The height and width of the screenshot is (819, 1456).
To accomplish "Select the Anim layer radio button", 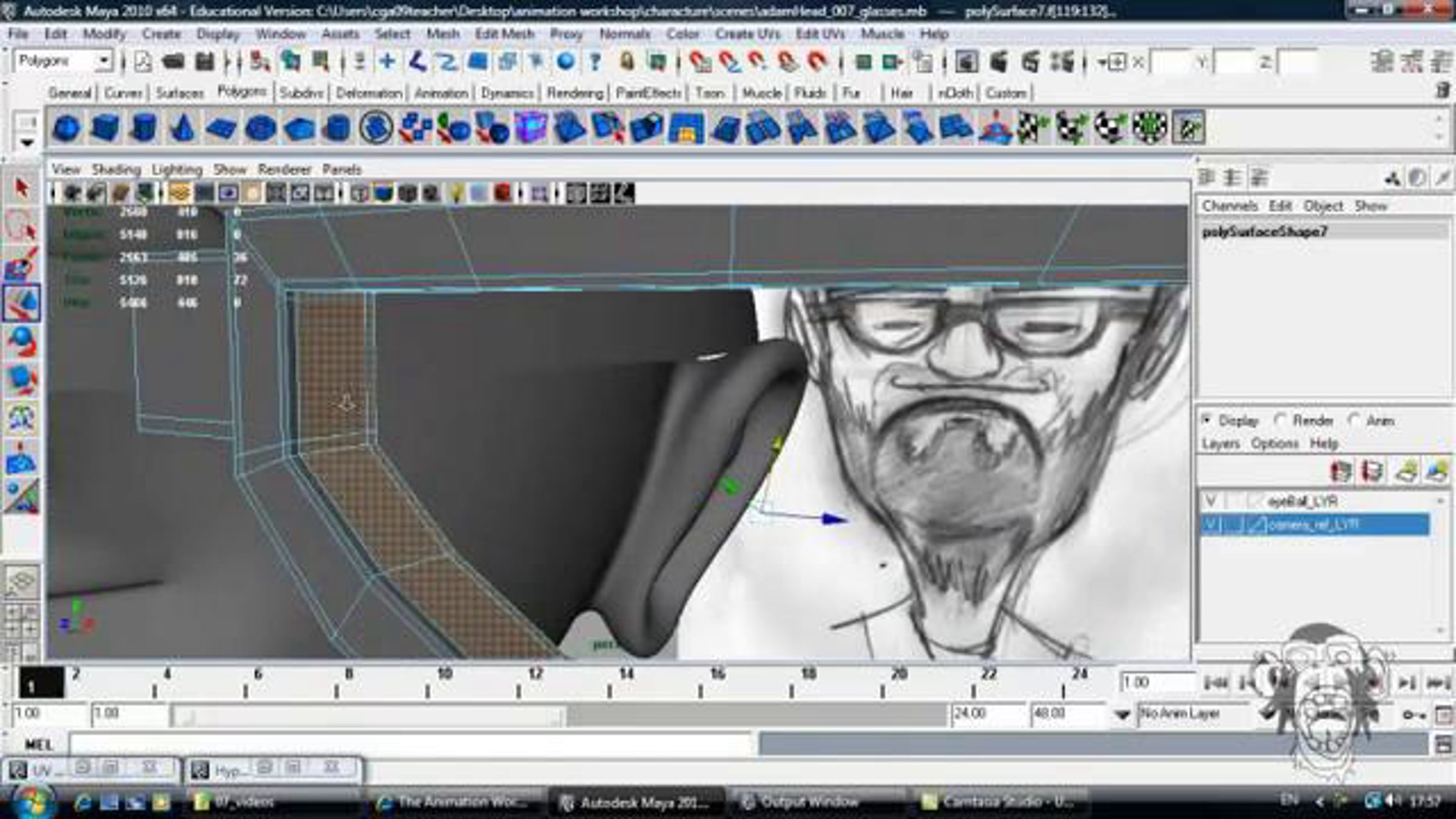I will click(1354, 420).
